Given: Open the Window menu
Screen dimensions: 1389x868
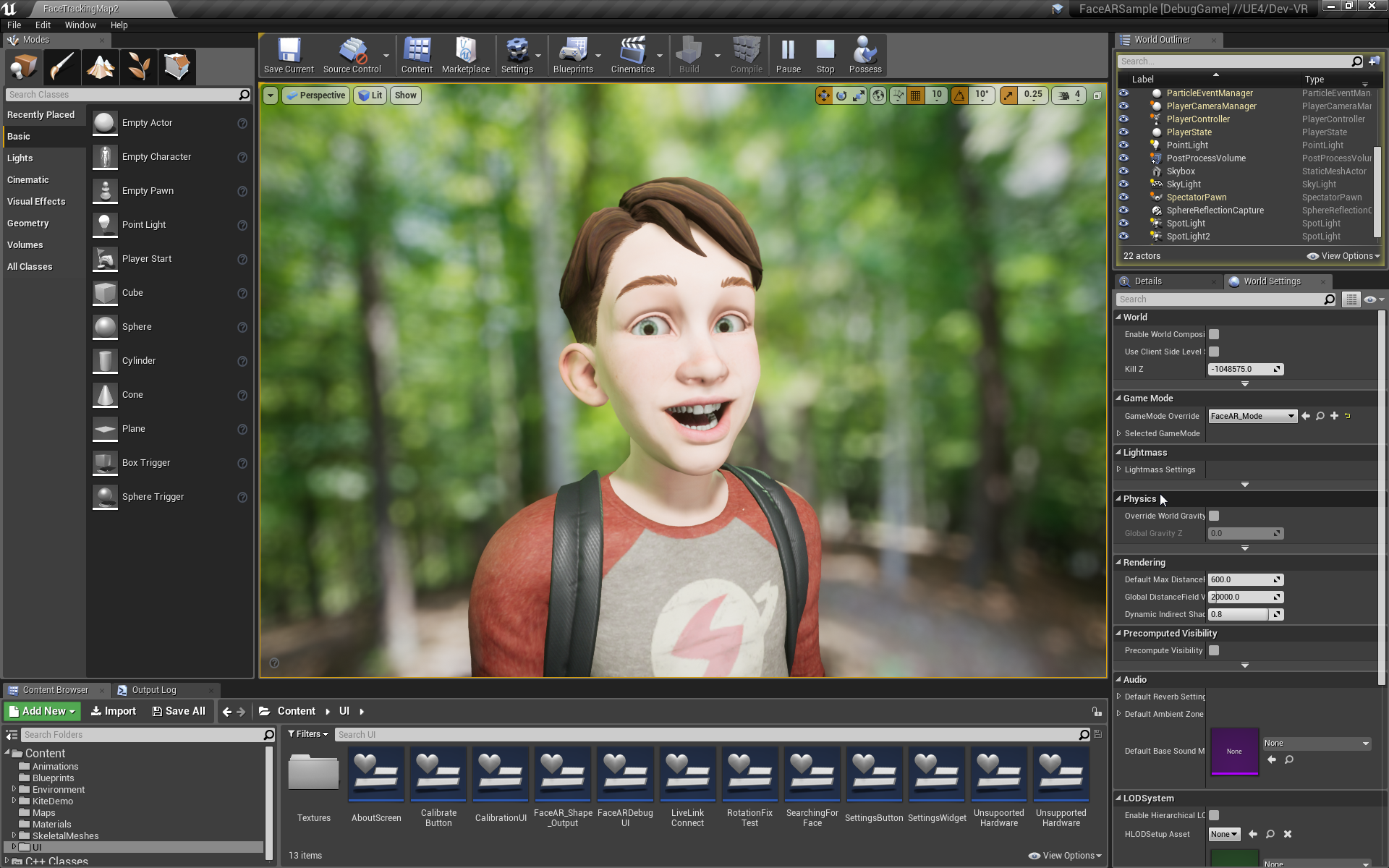Looking at the screenshot, I should click(80, 25).
